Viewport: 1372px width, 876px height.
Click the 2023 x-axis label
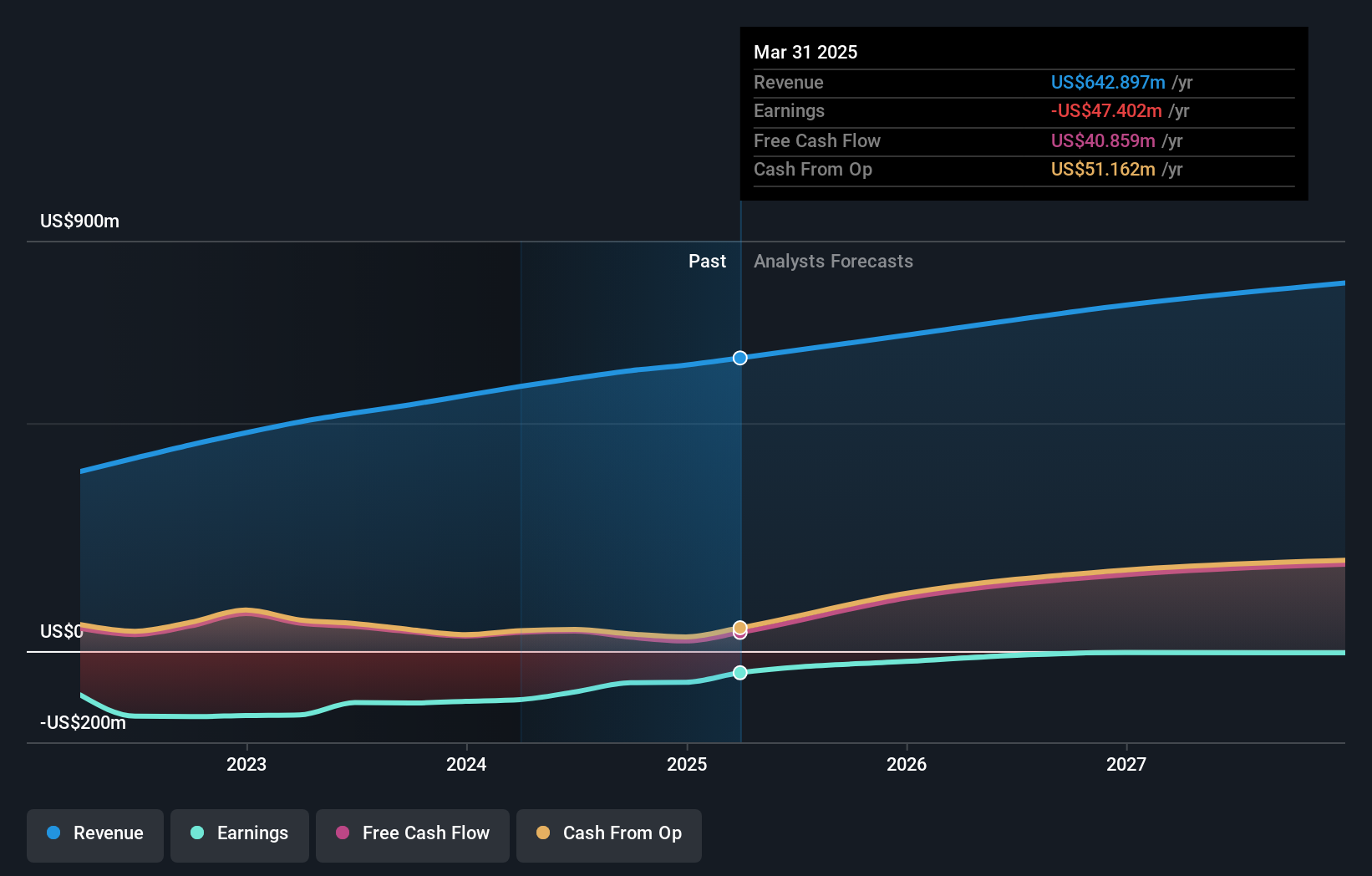click(x=246, y=764)
